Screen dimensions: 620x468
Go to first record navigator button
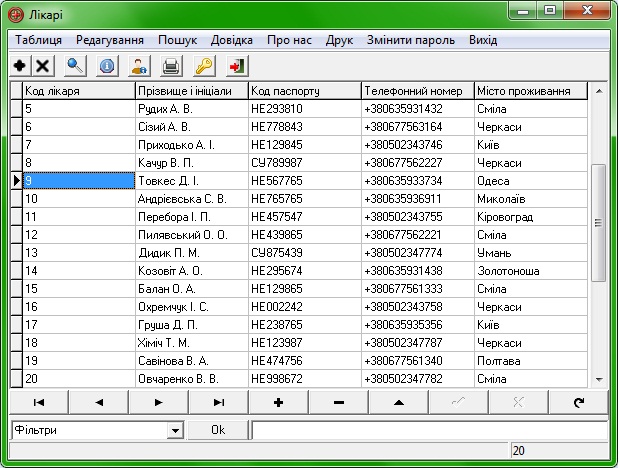click(39, 402)
